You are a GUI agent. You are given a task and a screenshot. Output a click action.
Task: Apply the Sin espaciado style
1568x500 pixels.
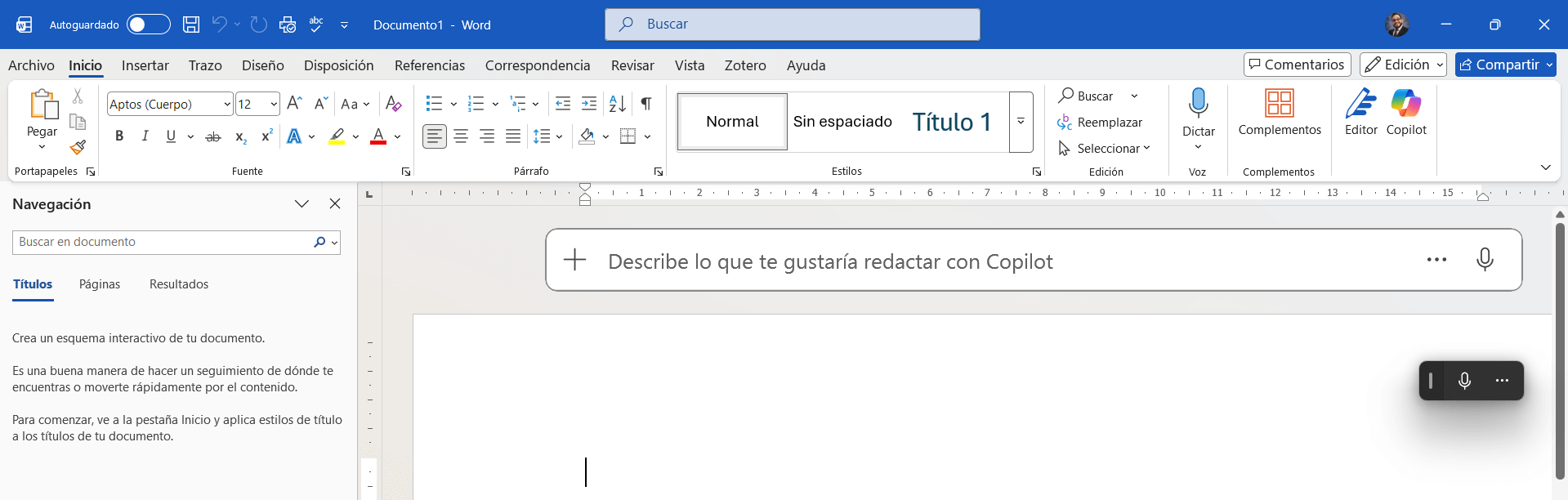(842, 122)
